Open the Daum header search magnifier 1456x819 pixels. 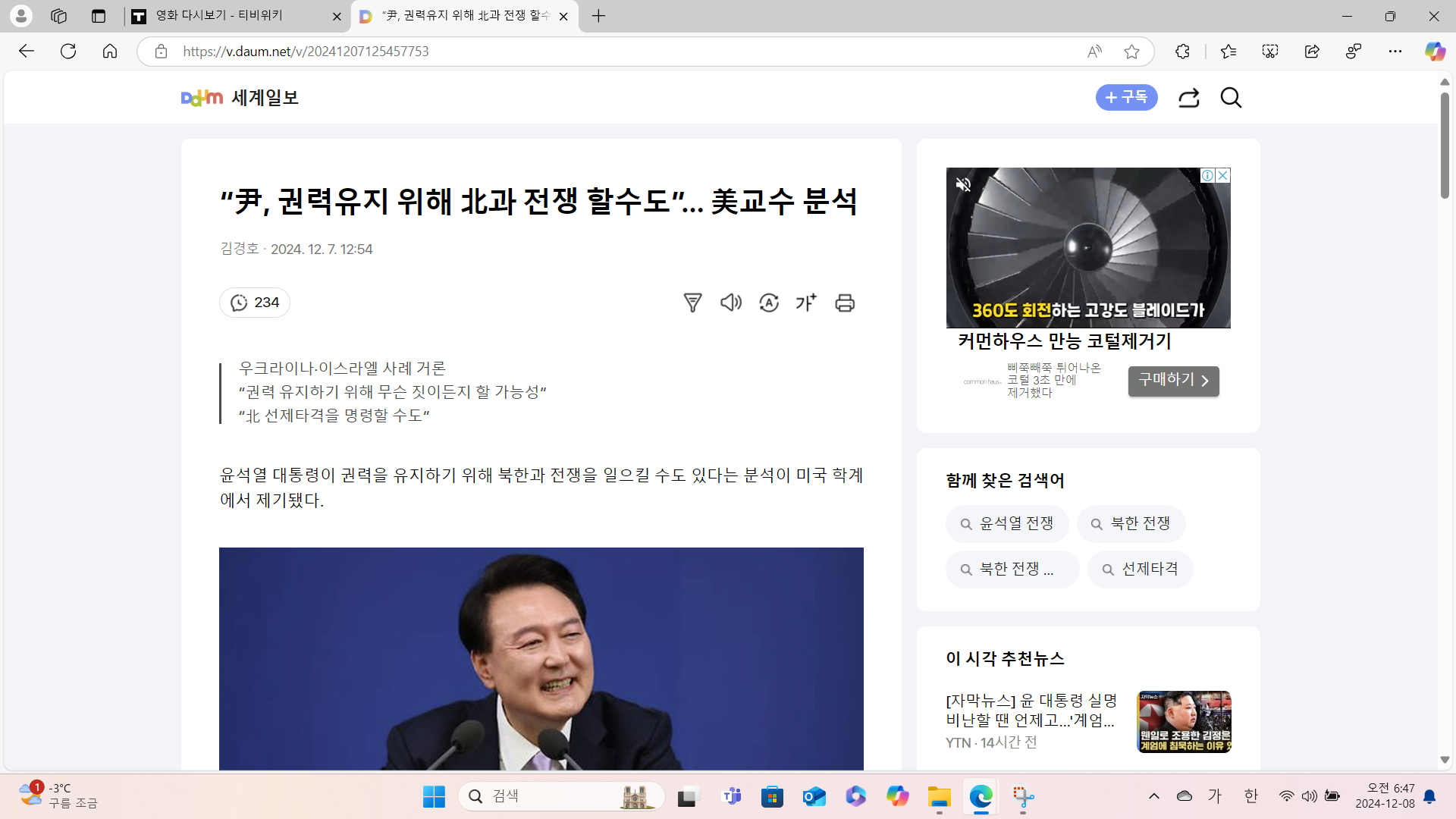pos(1231,98)
